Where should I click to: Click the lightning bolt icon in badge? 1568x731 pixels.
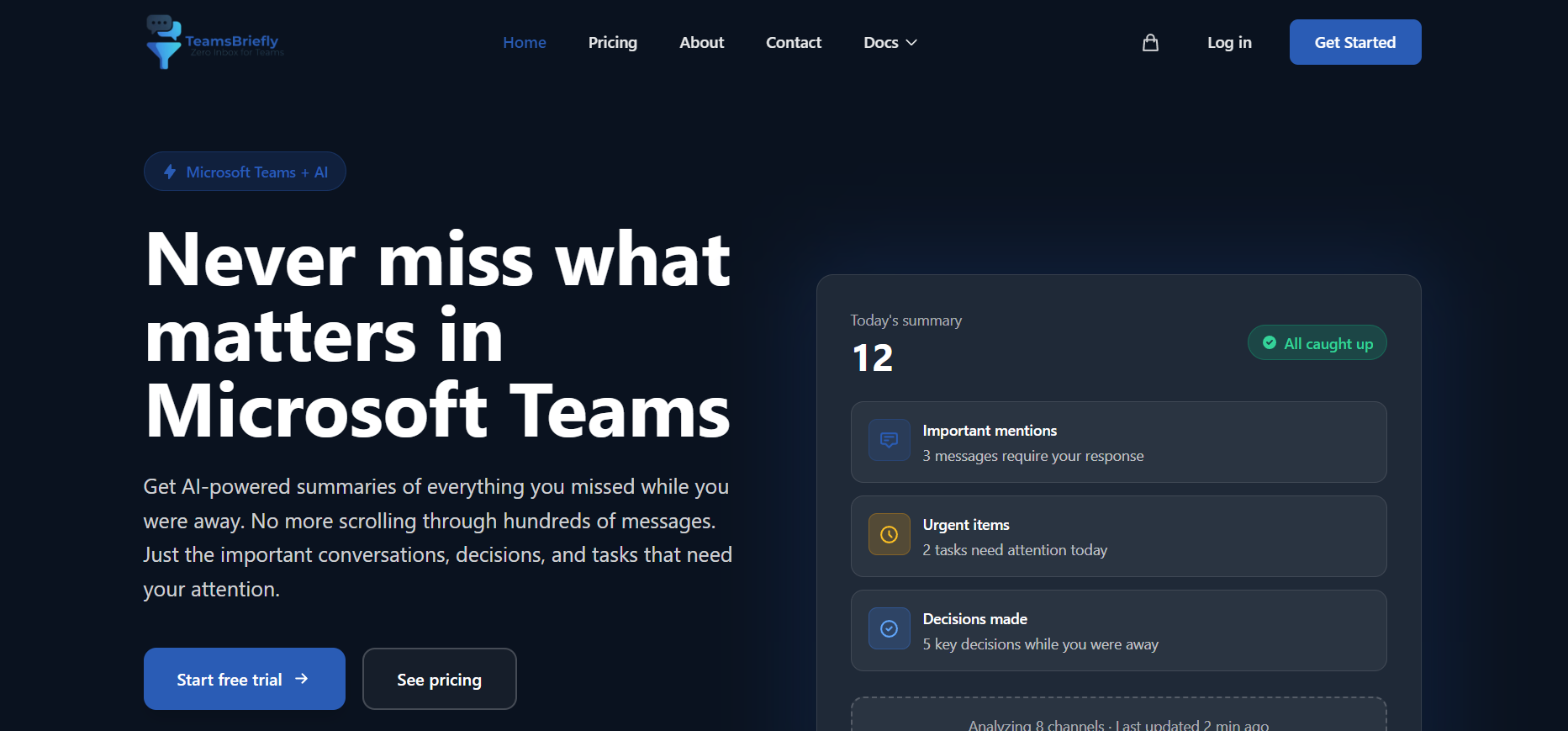tap(170, 172)
